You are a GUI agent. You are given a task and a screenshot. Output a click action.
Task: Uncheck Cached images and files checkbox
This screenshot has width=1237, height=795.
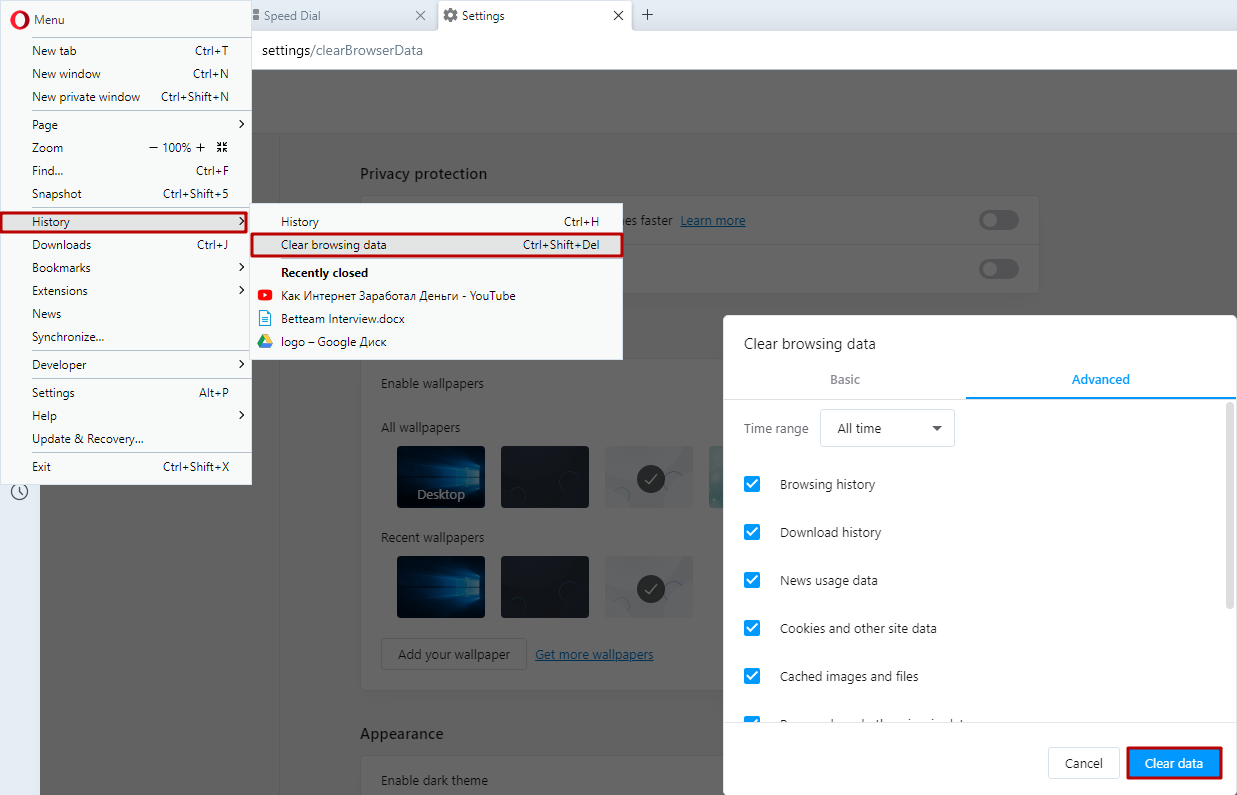point(752,676)
